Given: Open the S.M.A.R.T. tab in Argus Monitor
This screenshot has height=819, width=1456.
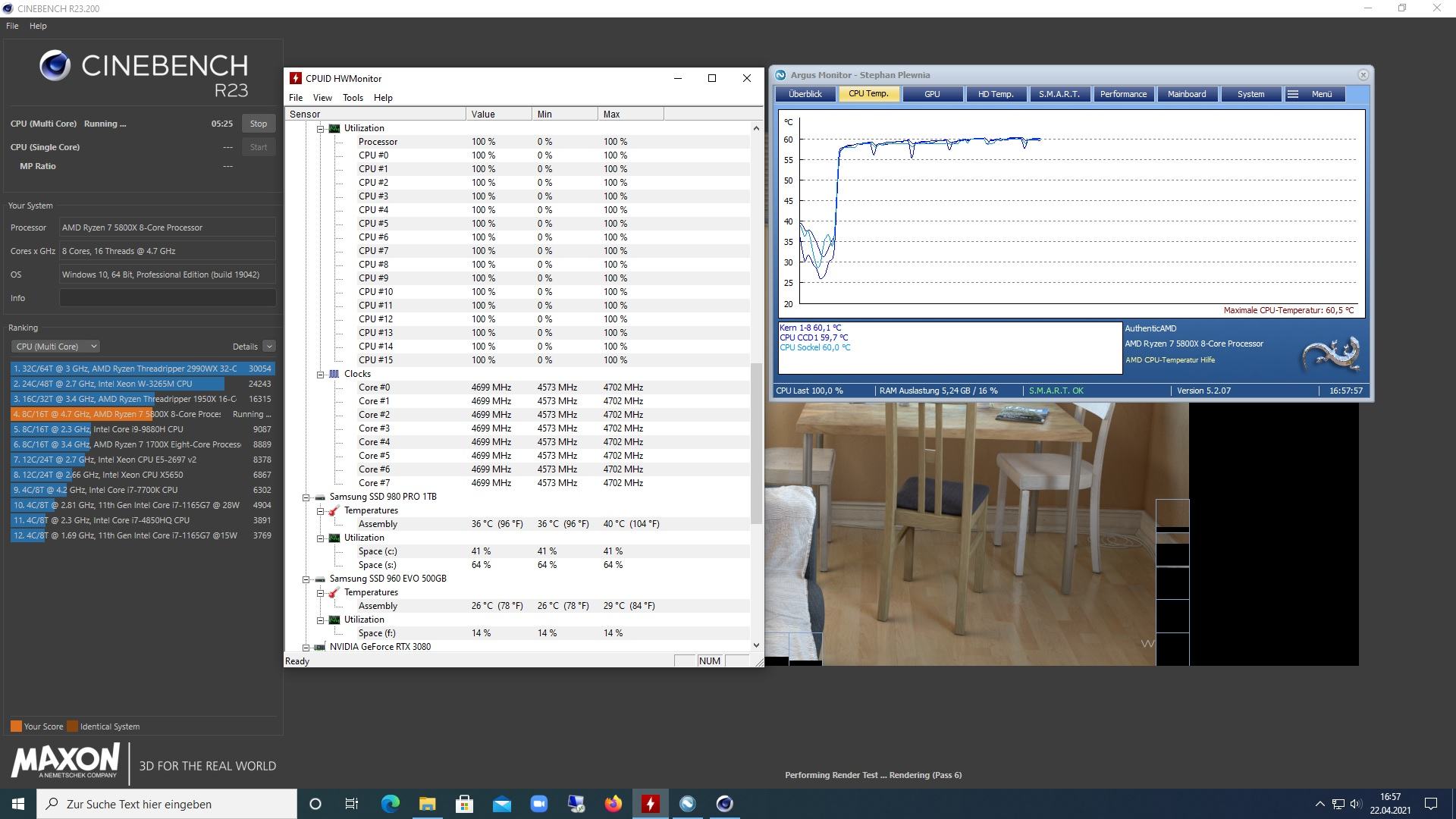Looking at the screenshot, I should pyautogui.click(x=1059, y=94).
